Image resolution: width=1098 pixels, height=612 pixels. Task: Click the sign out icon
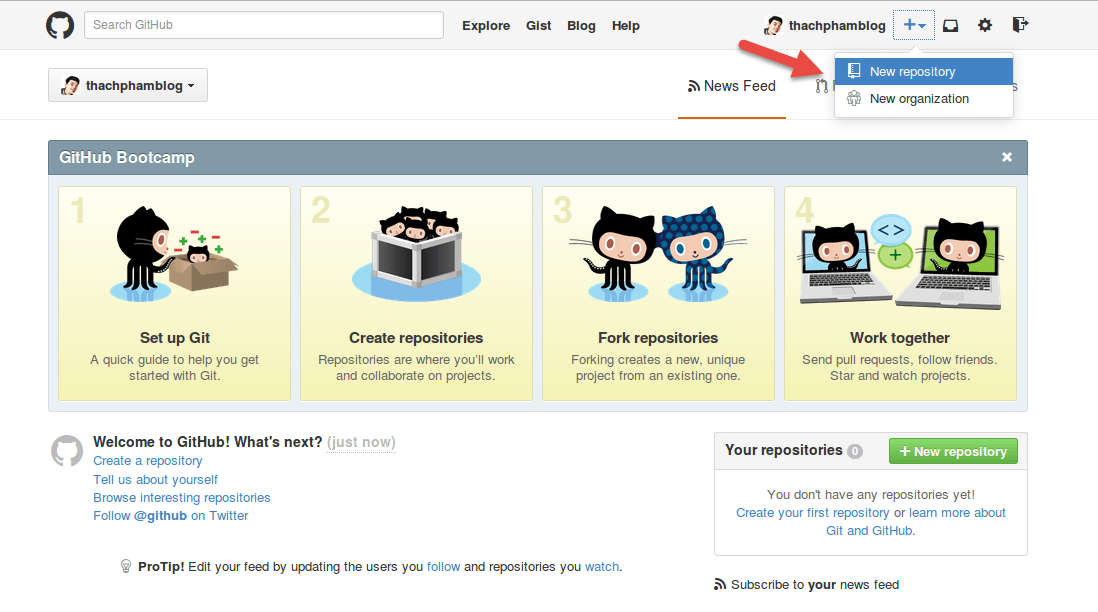1020,25
